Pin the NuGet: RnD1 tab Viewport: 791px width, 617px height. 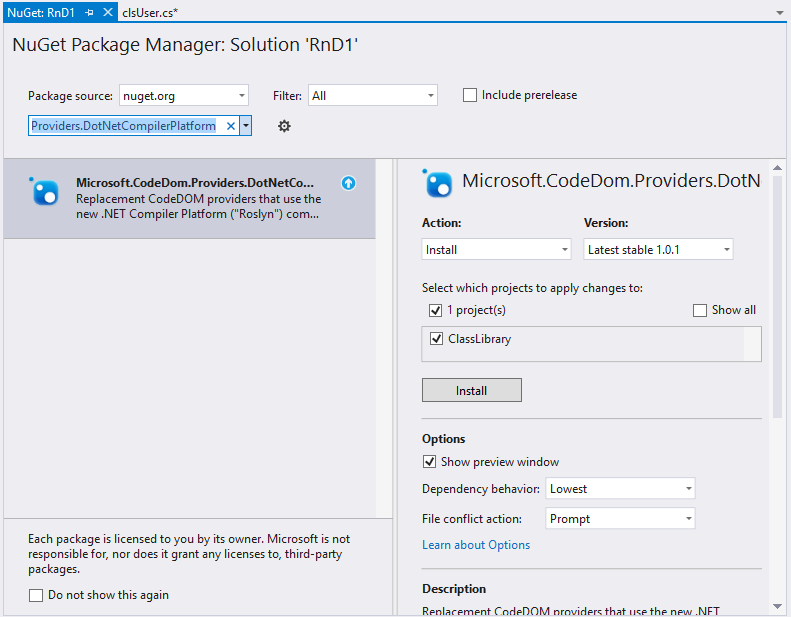coord(90,12)
